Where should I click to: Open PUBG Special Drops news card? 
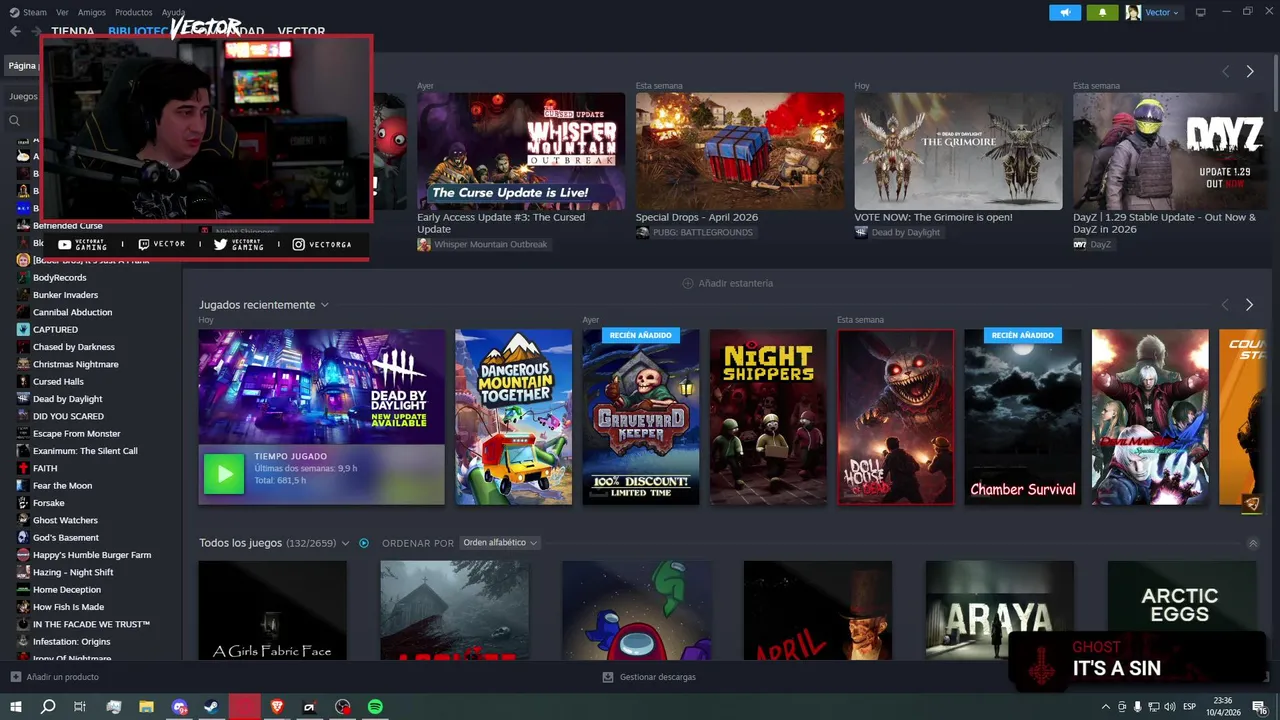(x=740, y=151)
